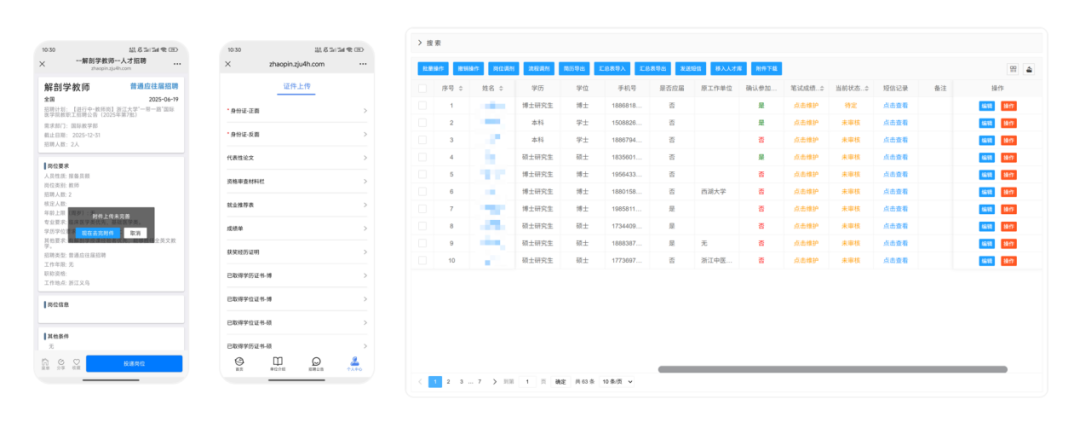This screenshot has height=434, width=1080.
Task: Go to page 7 of the table
Action: (x=479, y=382)
